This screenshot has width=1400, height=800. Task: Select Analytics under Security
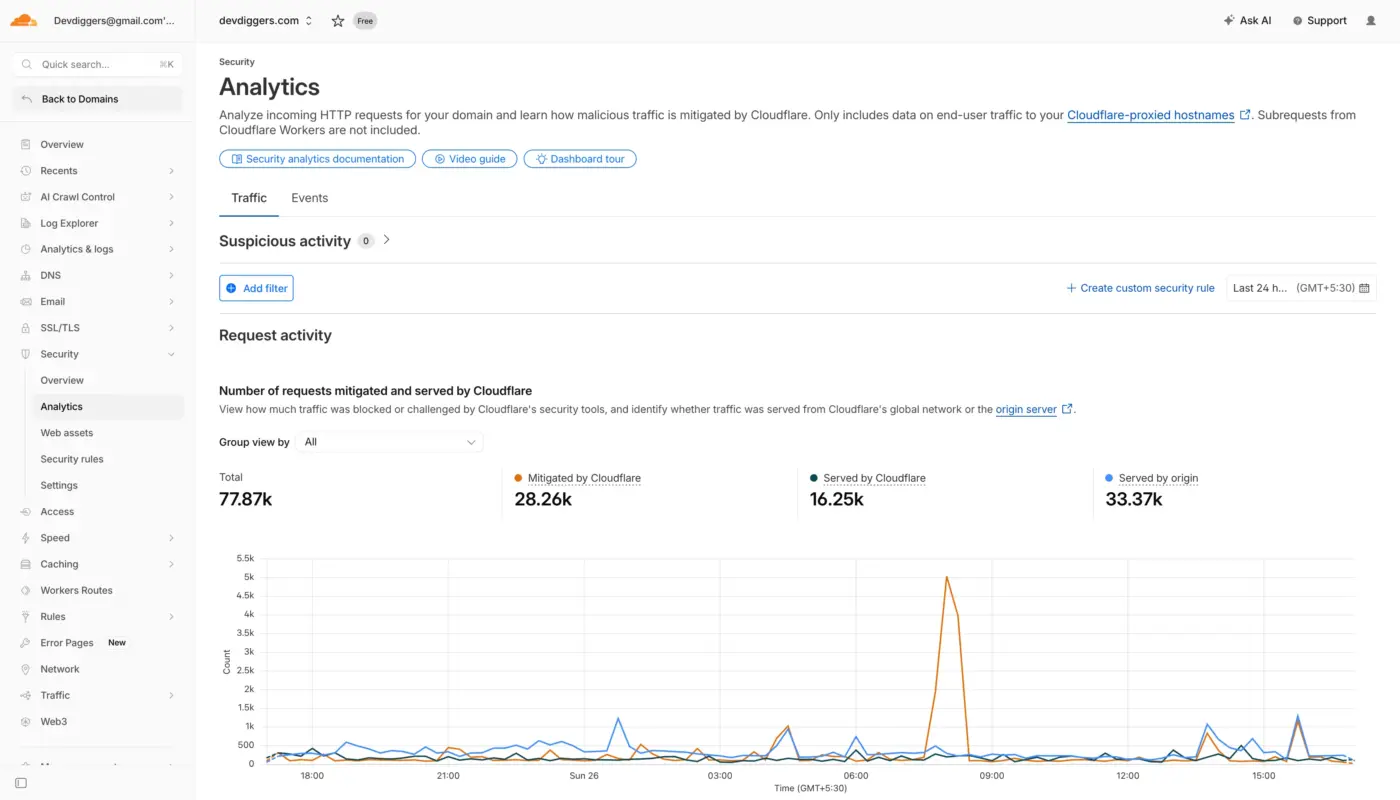point(108,407)
